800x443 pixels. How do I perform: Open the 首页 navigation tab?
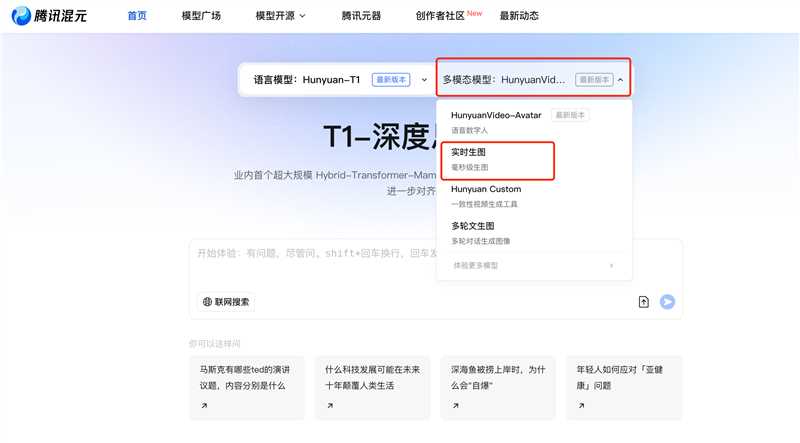137,16
